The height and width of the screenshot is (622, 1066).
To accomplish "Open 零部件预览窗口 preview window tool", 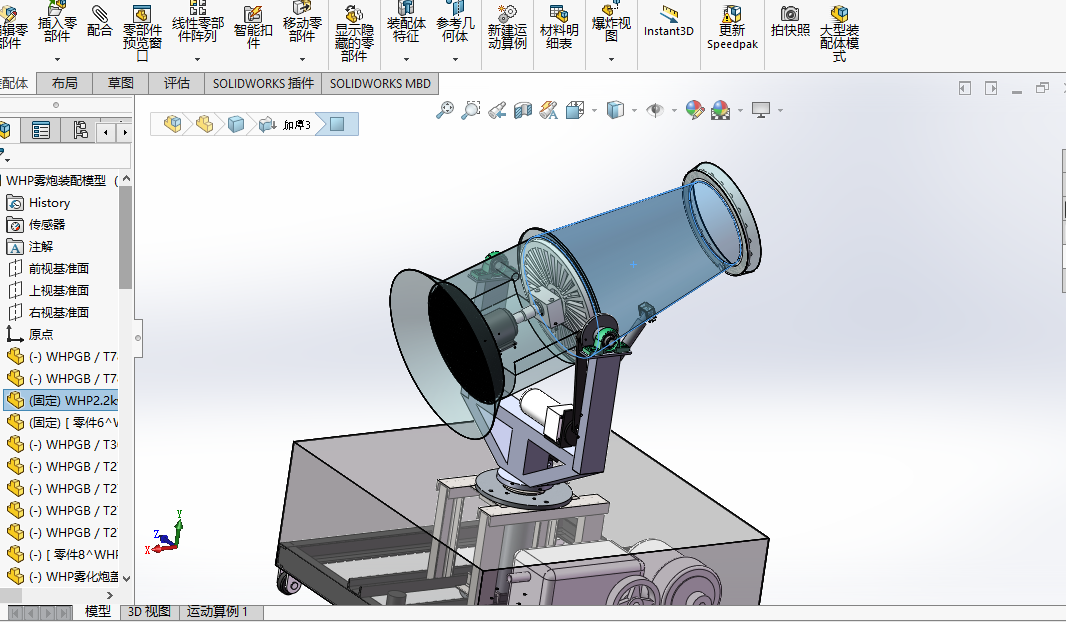I will [142, 34].
